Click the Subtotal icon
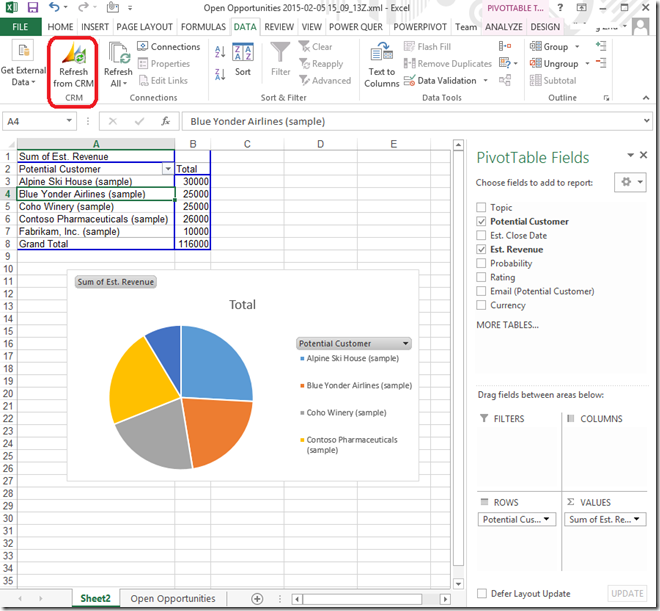This screenshot has width=660, height=611. click(535, 80)
